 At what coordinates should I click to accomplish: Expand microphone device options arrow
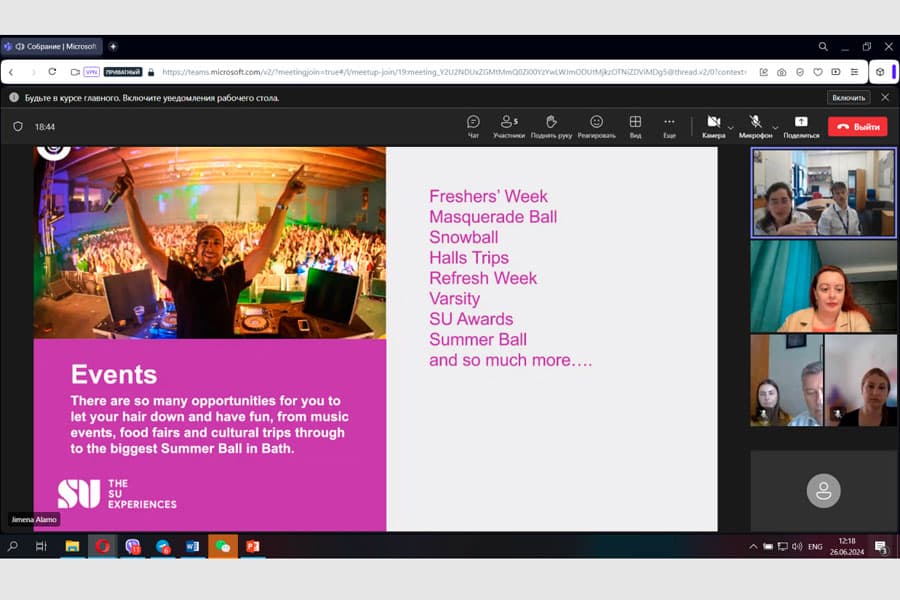pos(775,127)
